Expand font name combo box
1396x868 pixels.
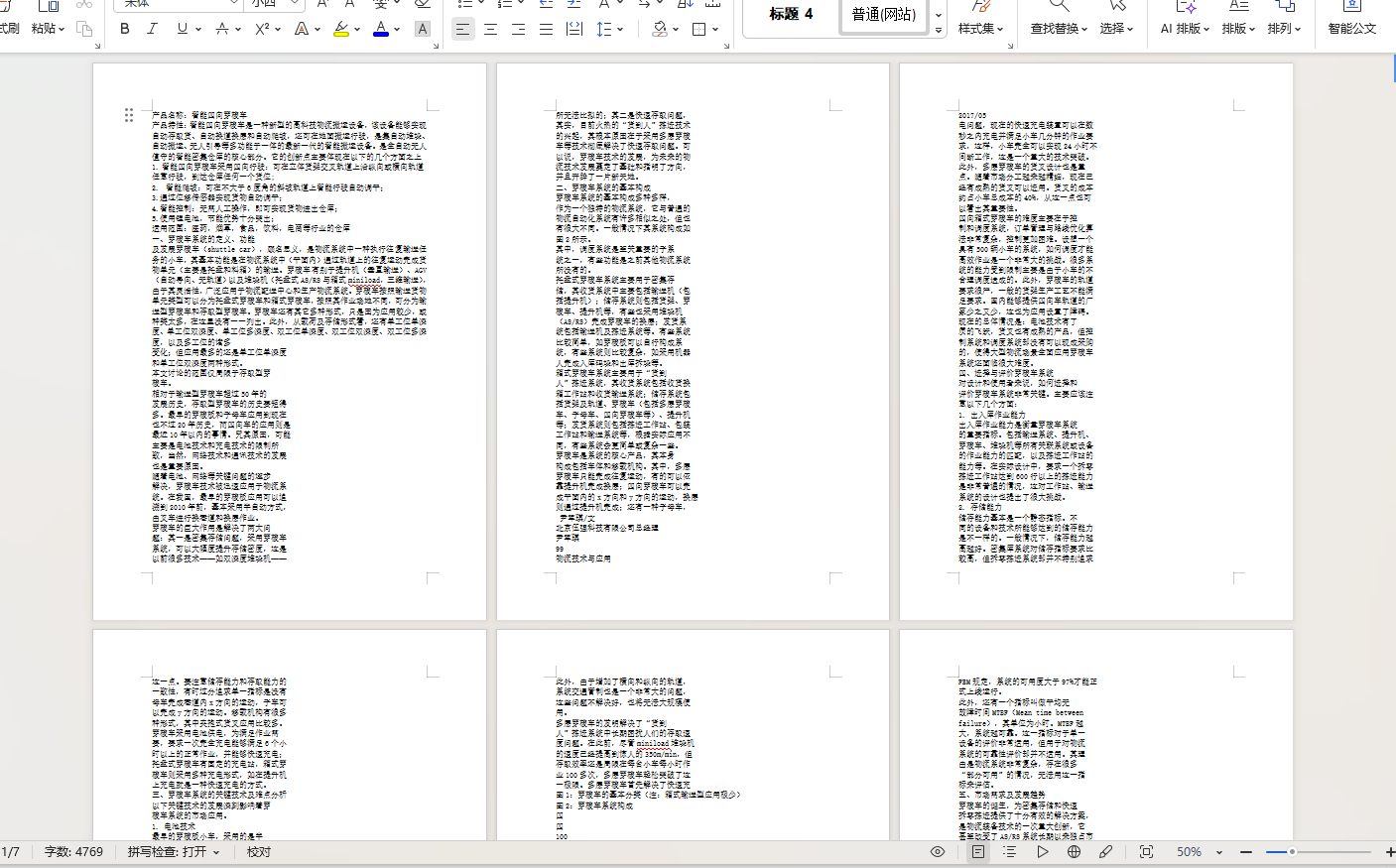pos(233,4)
